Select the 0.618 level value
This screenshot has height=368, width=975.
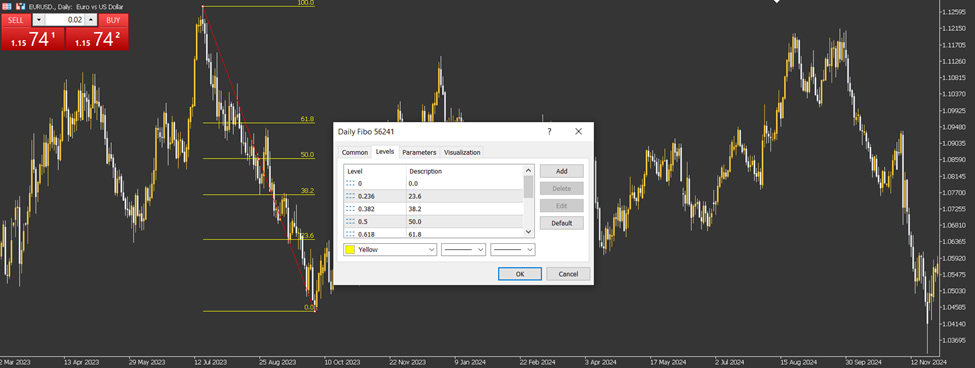click(x=367, y=234)
